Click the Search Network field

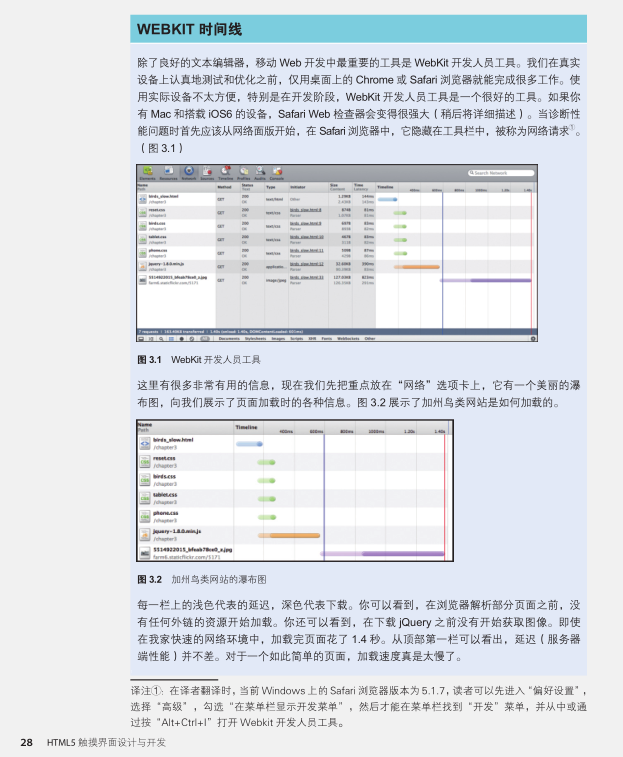501,173
